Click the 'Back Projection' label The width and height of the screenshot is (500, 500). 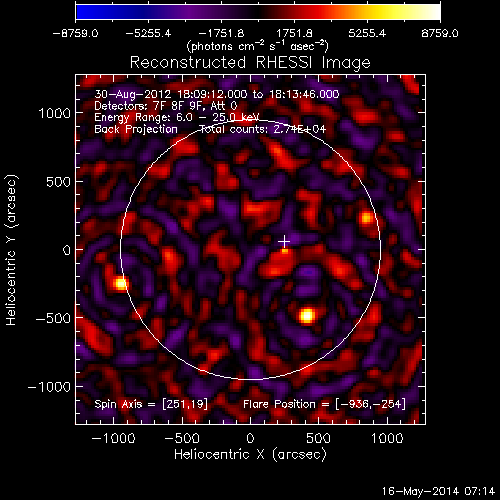pos(136,129)
